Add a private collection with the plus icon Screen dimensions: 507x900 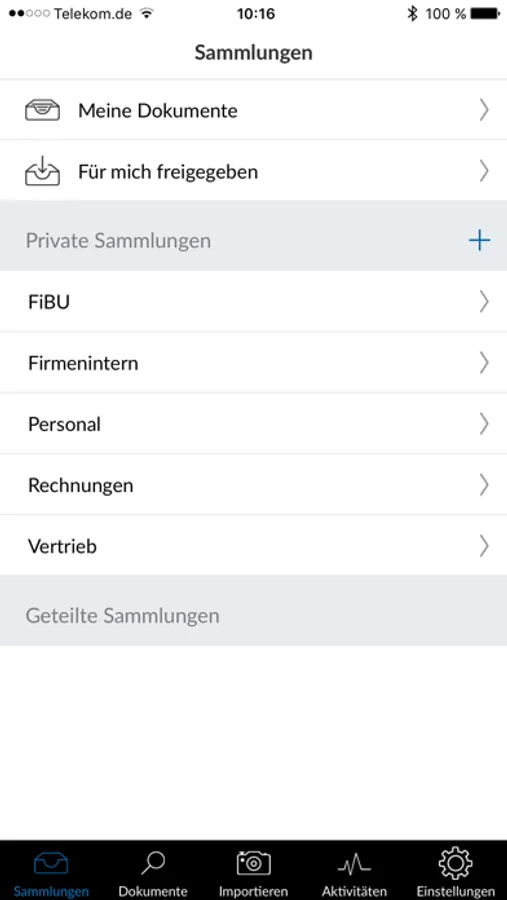click(x=479, y=241)
